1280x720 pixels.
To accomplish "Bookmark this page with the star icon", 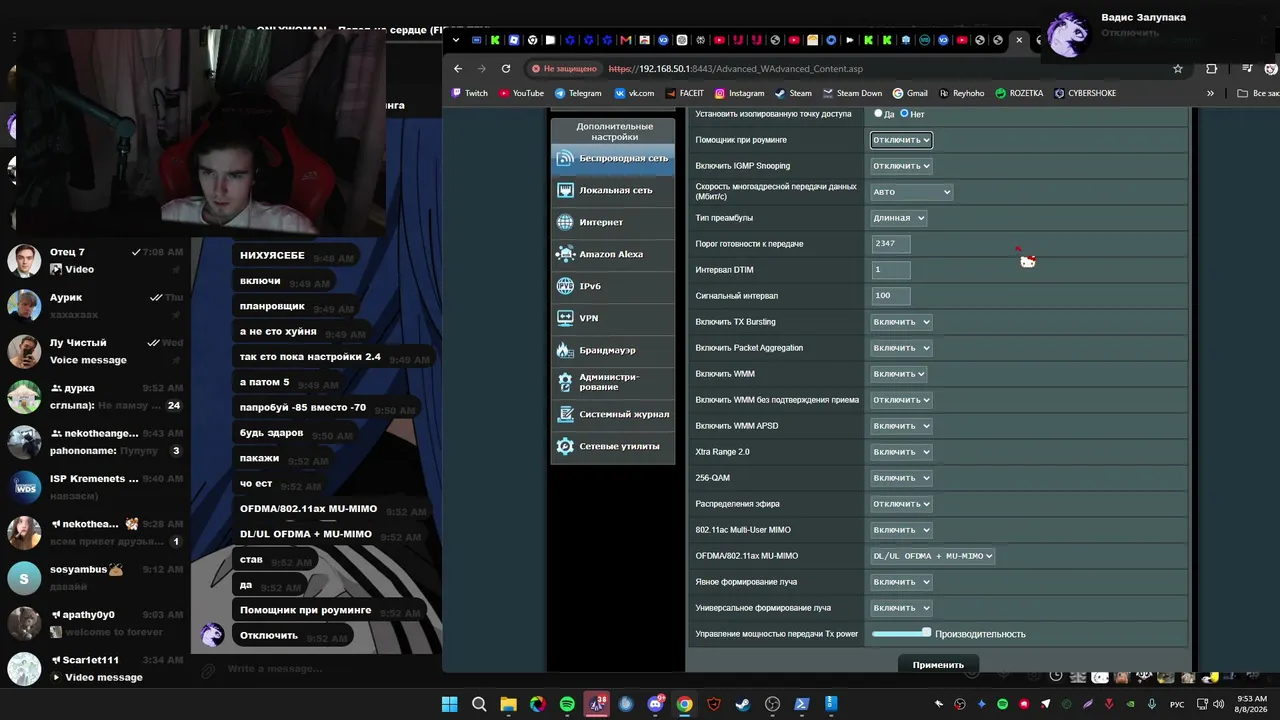I will tap(1178, 68).
